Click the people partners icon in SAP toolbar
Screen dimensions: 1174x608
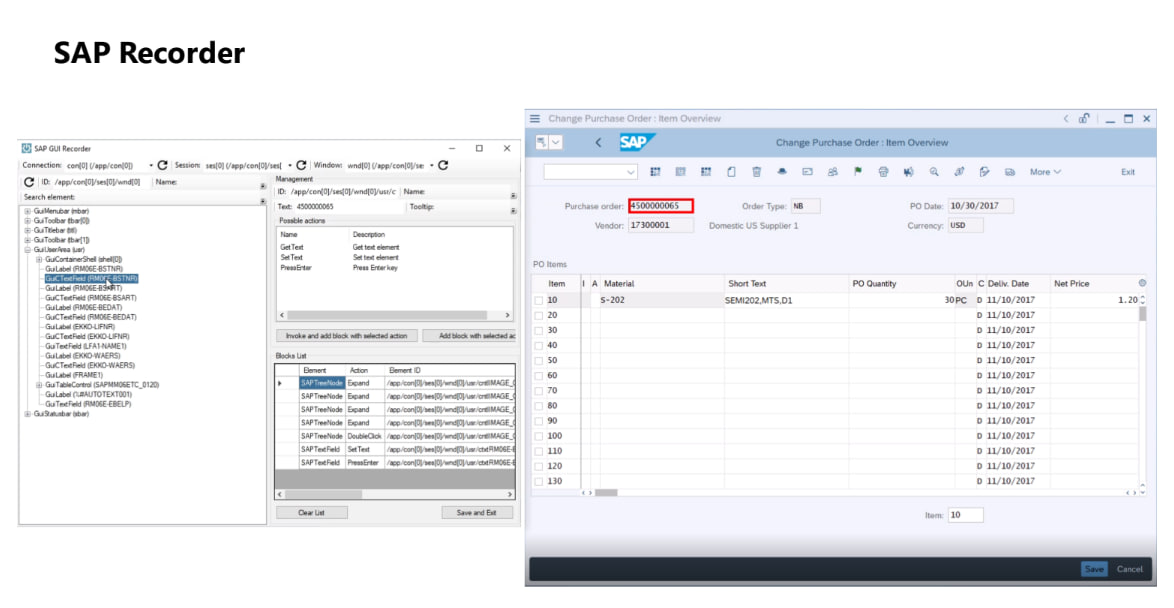pos(833,172)
